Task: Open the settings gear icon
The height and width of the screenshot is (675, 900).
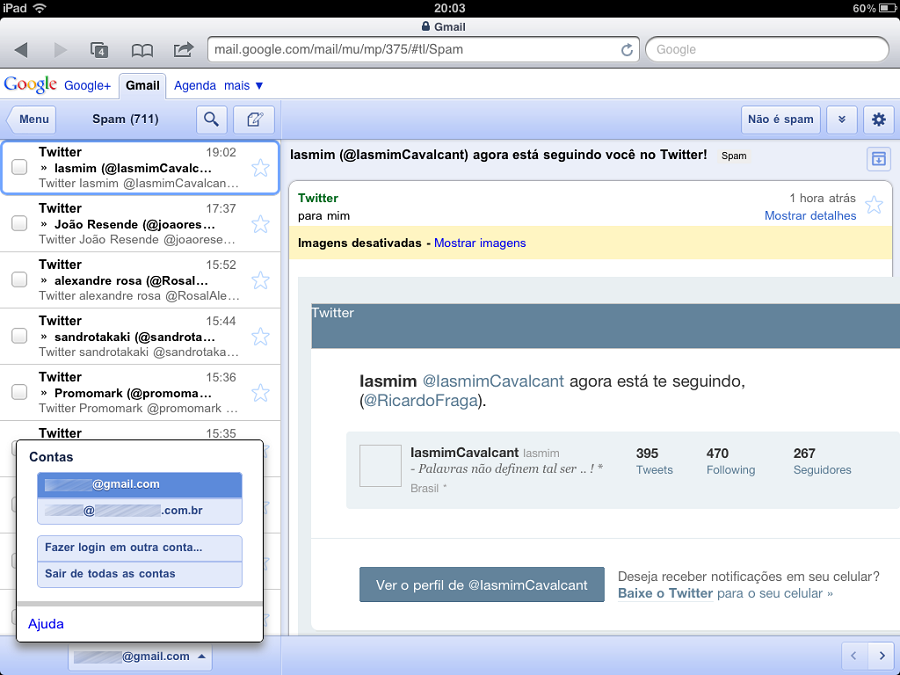Action: tap(879, 120)
